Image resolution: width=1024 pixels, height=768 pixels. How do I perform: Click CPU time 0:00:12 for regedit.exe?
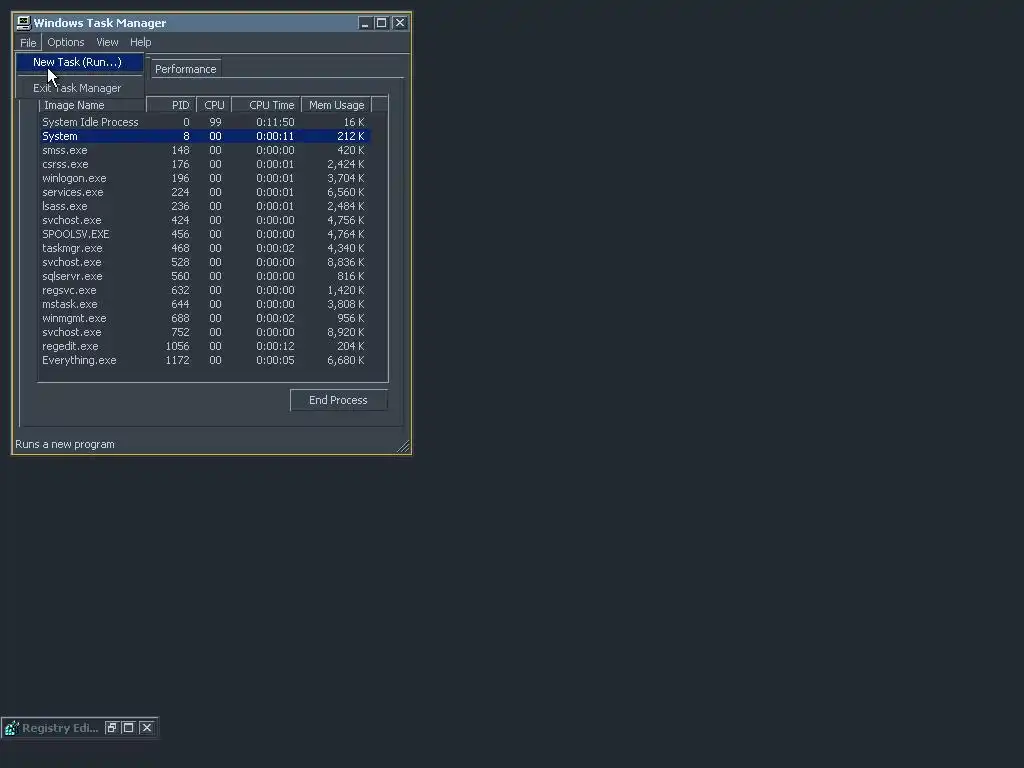click(x=275, y=347)
